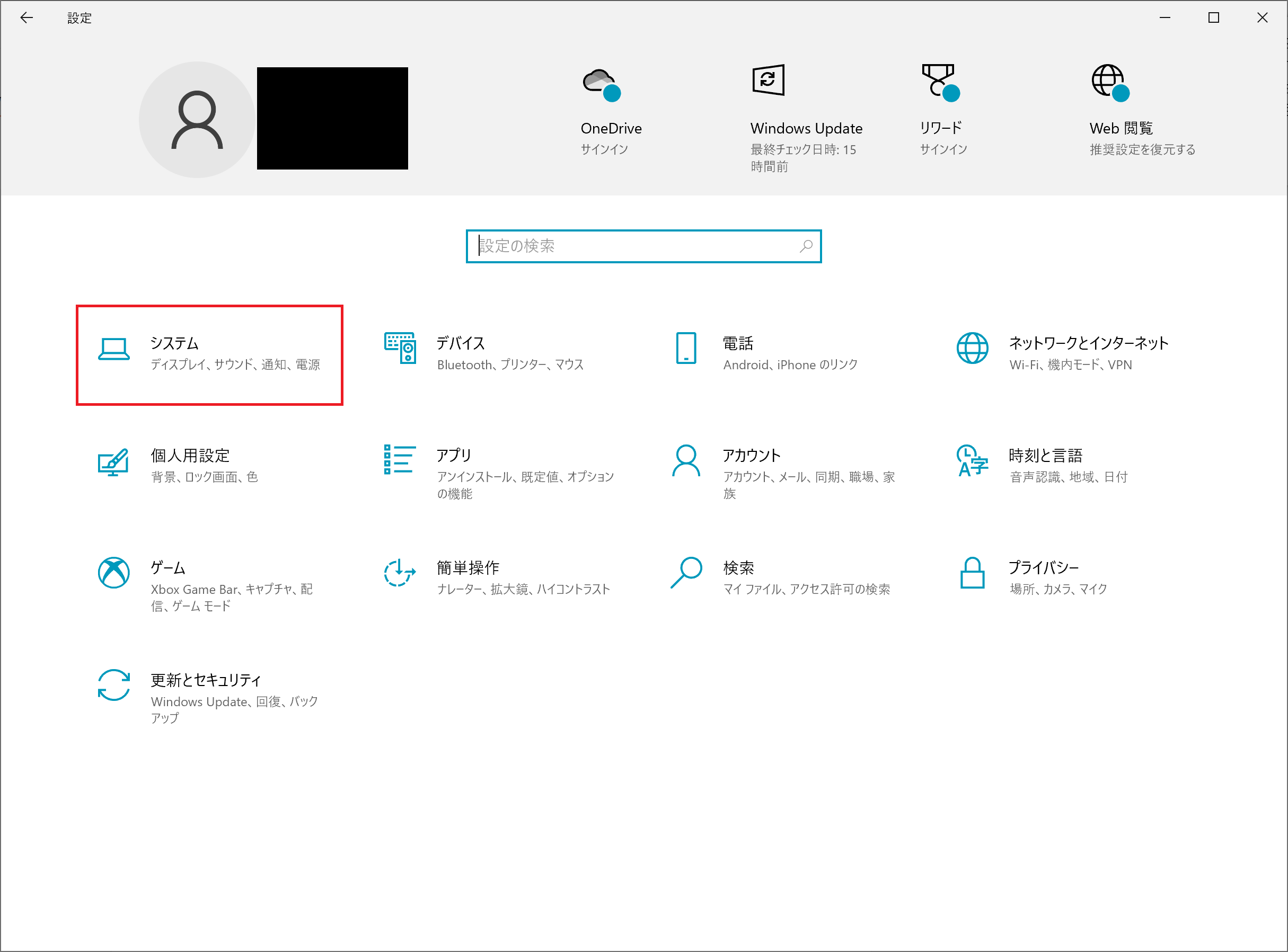Click the プライバシー padlock icon

(x=973, y=573)
